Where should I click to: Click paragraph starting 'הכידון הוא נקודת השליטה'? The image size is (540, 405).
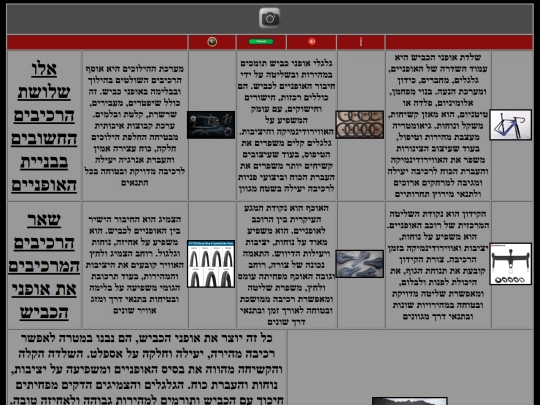tap(438, 265)
